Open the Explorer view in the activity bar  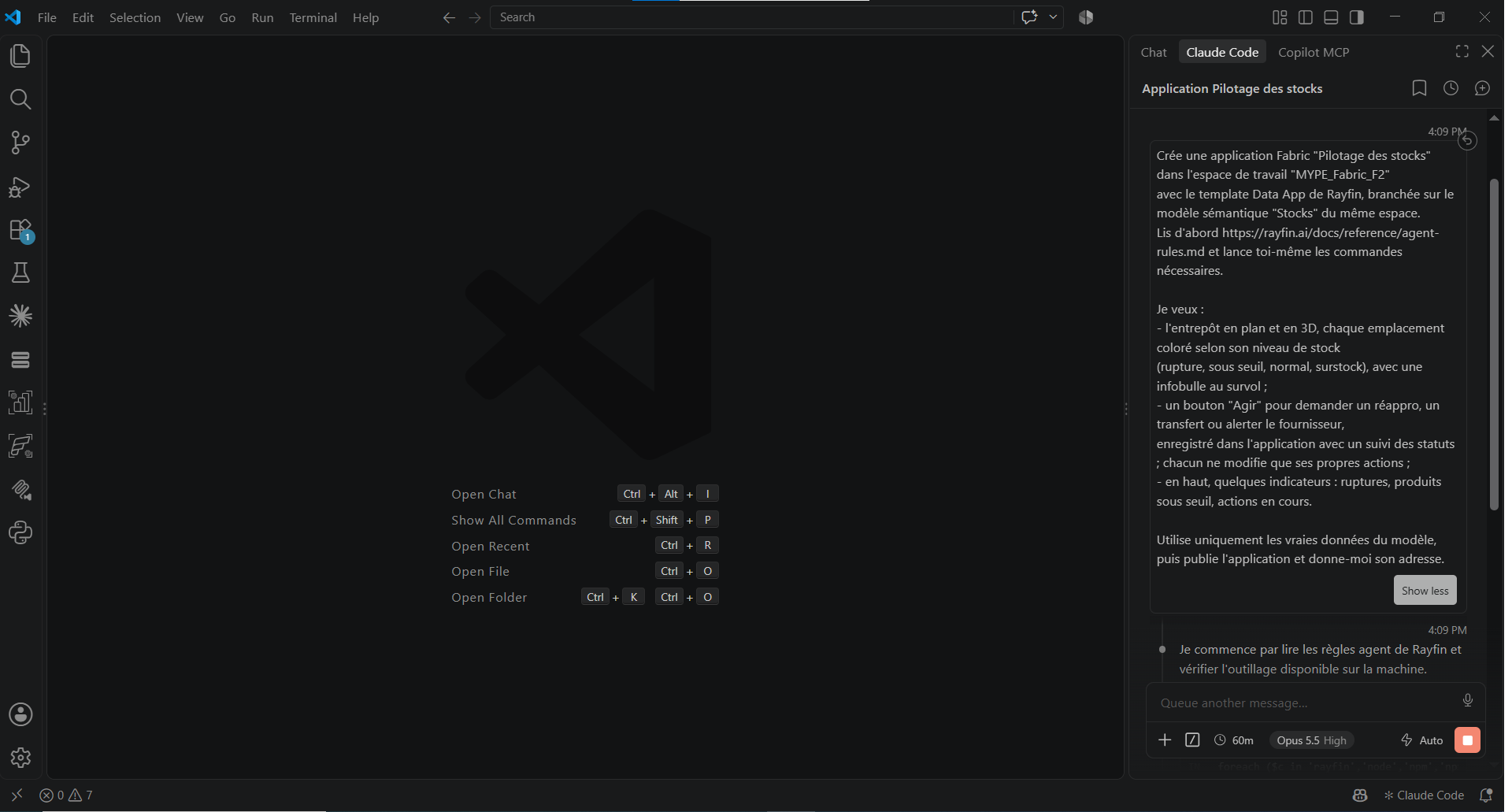pos(20,56)
